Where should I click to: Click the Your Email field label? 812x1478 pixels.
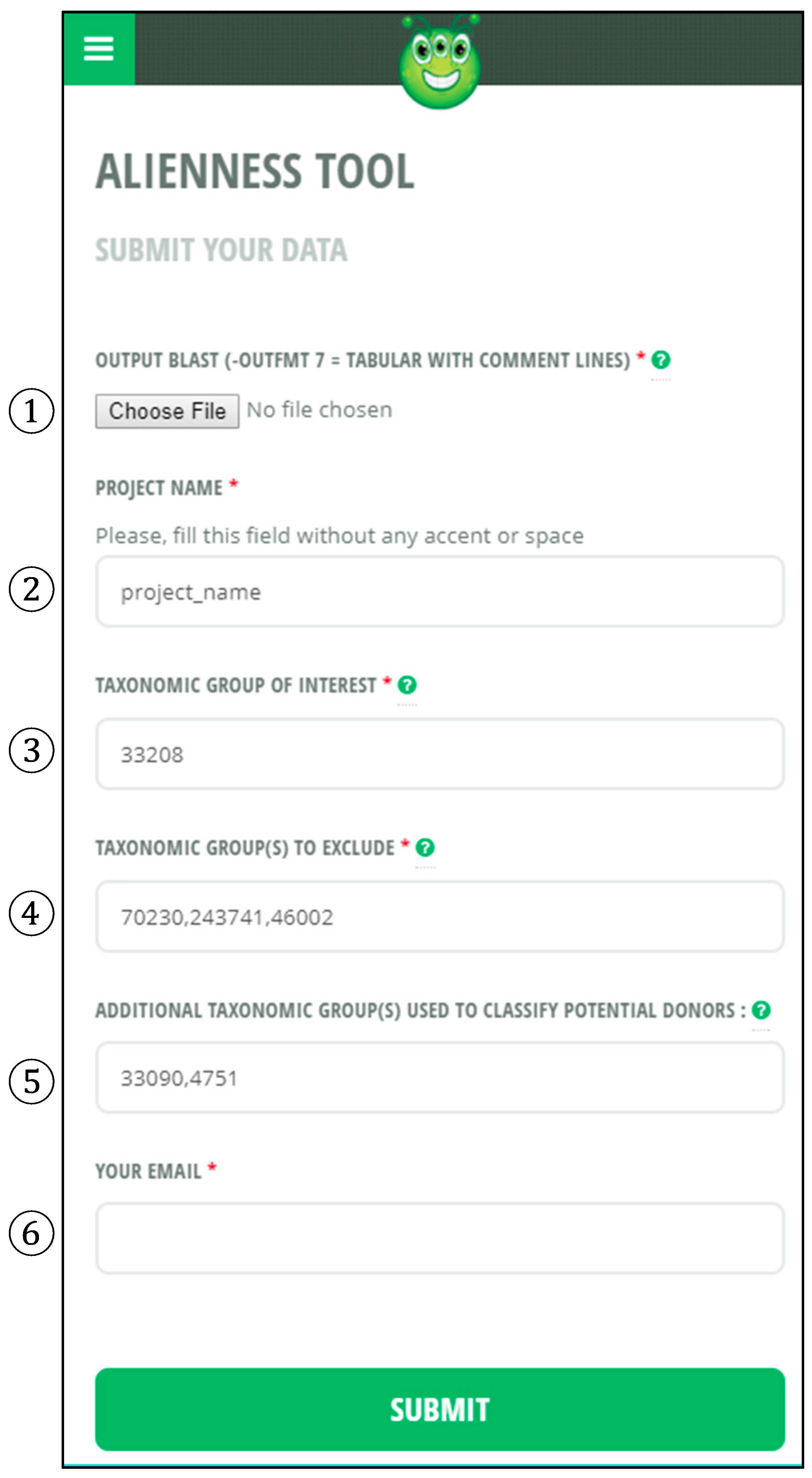(x=148, y=1171)
